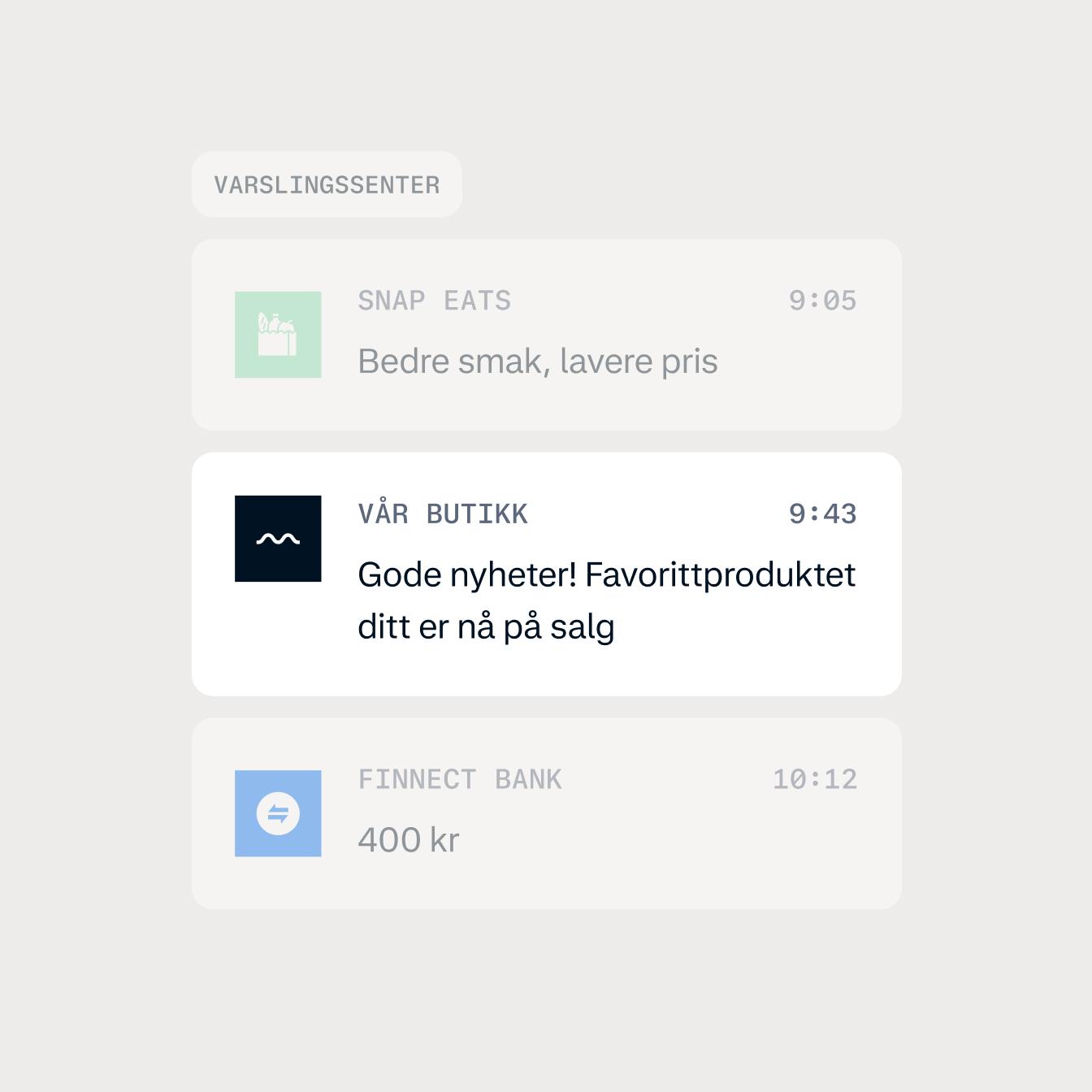Viewport: 1092px width, 1092px height.
Task: Click the 9:43 timestamp
Action: click(x=822, y=514)
